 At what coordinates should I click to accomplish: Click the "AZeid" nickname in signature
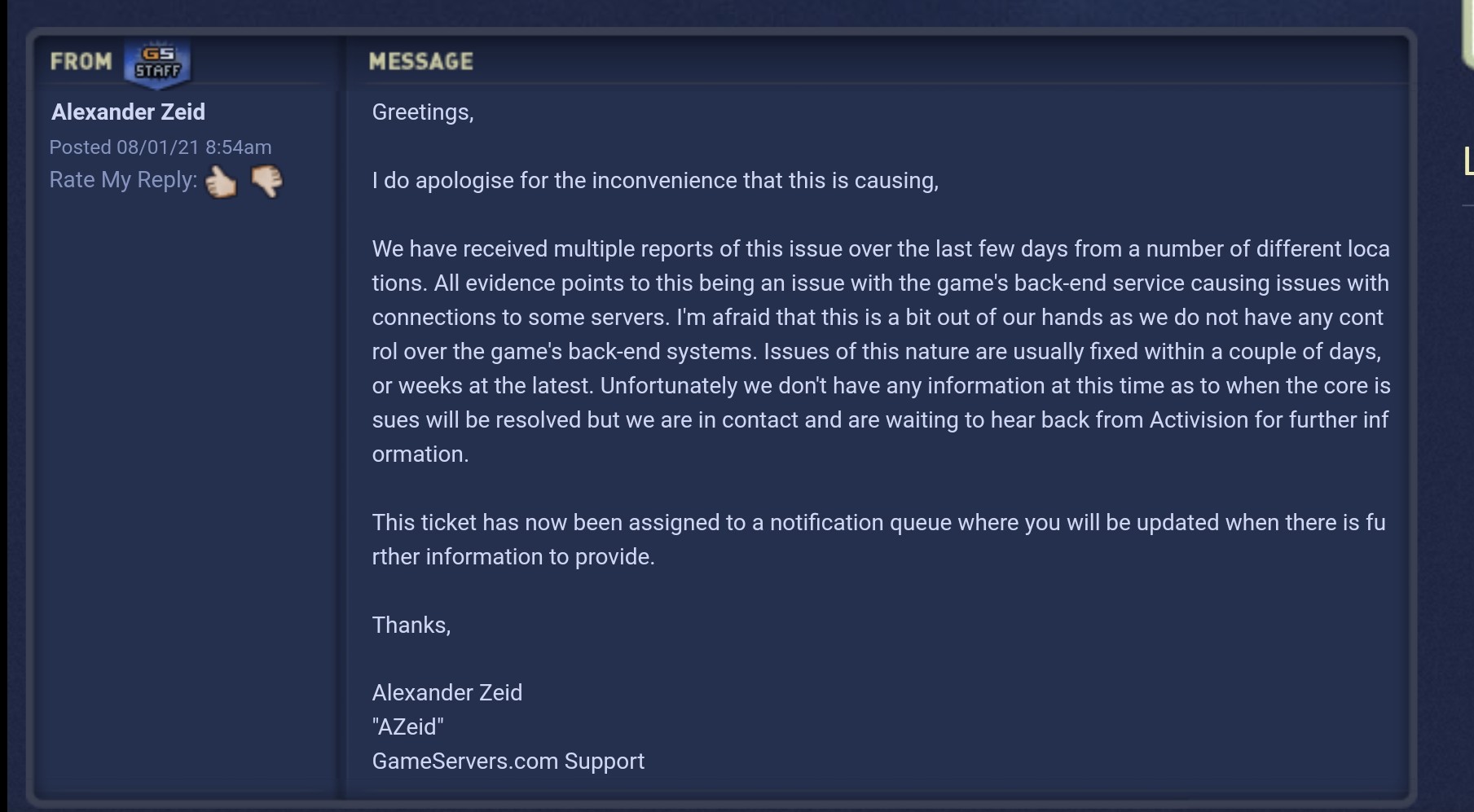(x=407, y=727)
